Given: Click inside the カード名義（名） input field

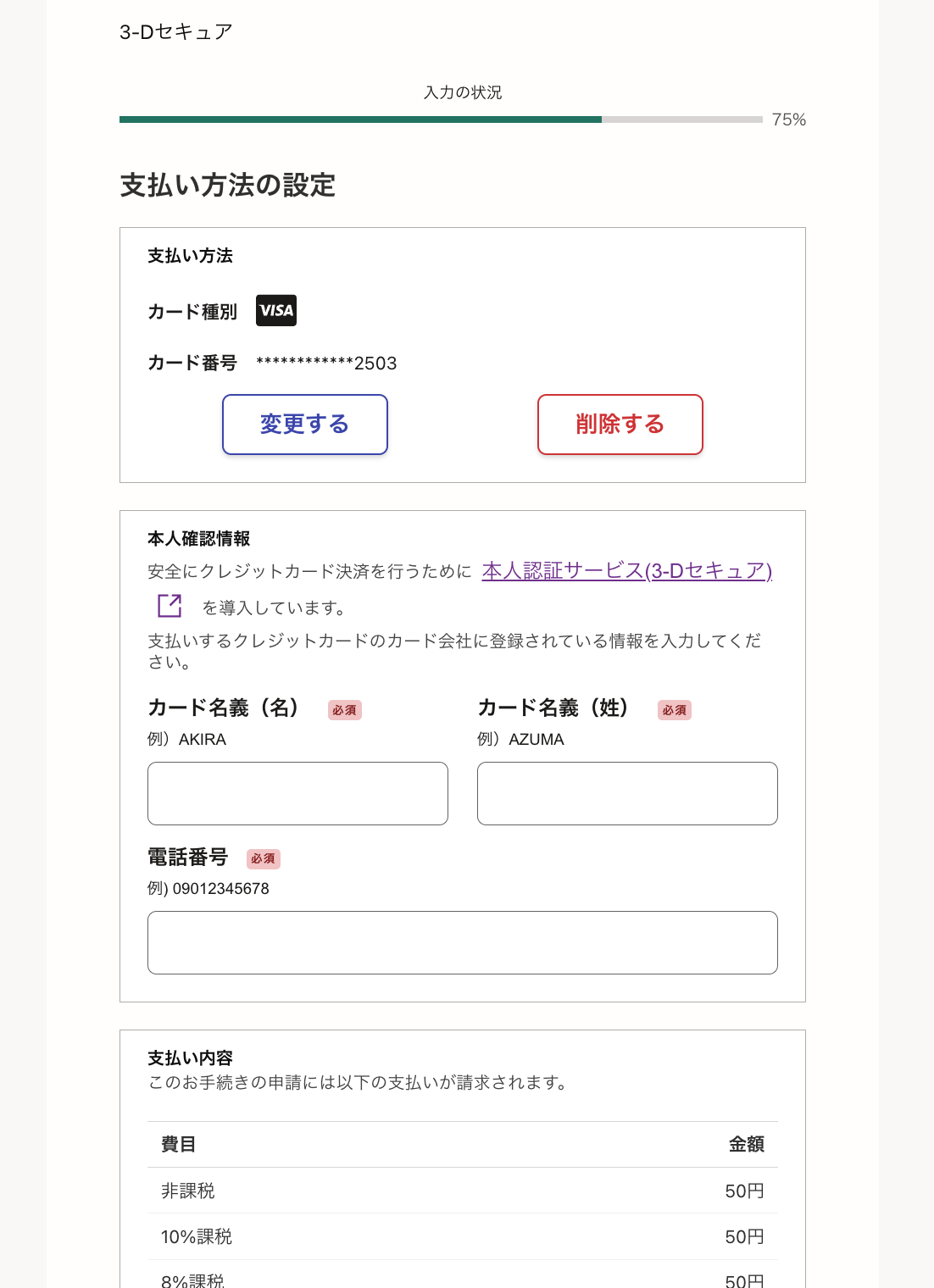Looking at the screenshot, I should tap(297, 793).
